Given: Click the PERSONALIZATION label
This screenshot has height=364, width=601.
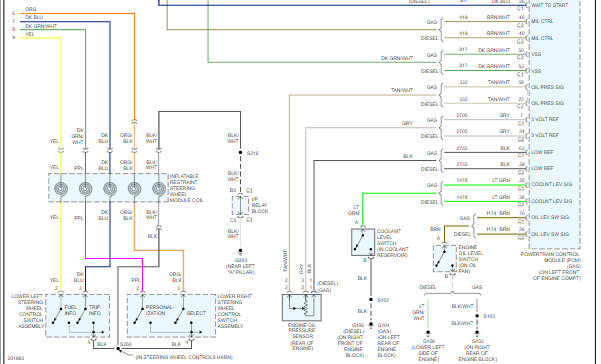Looking at the screenshot, I should pos(159,310).
